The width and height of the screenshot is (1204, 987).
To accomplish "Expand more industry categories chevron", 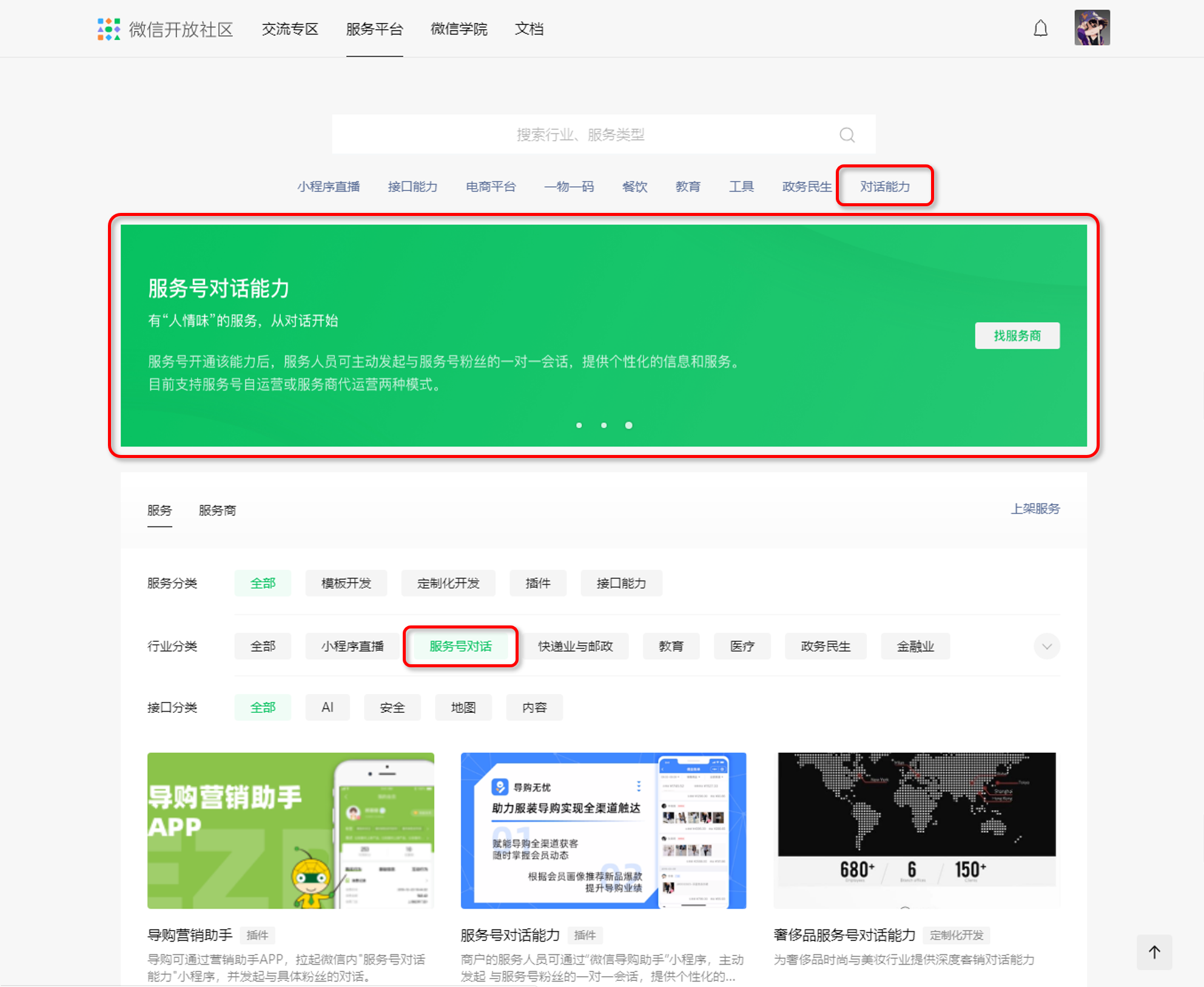I will click(1046, 646).
